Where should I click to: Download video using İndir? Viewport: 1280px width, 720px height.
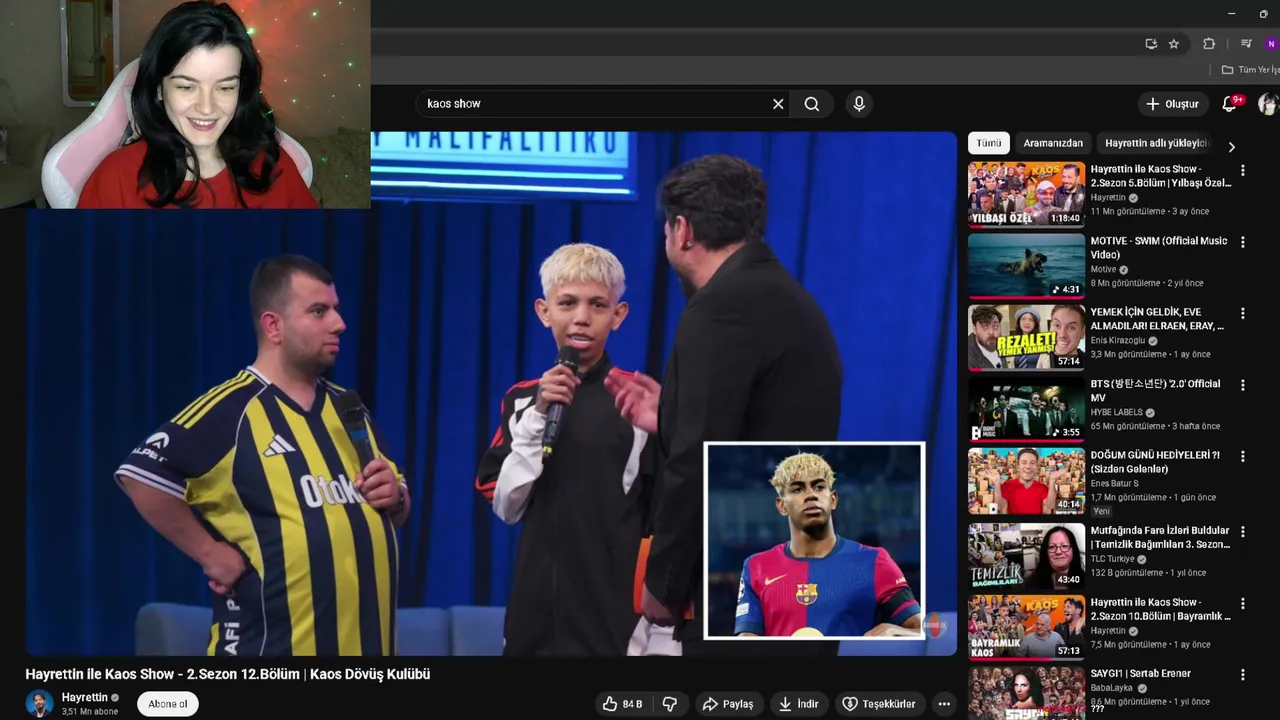(x=799, y=704)
